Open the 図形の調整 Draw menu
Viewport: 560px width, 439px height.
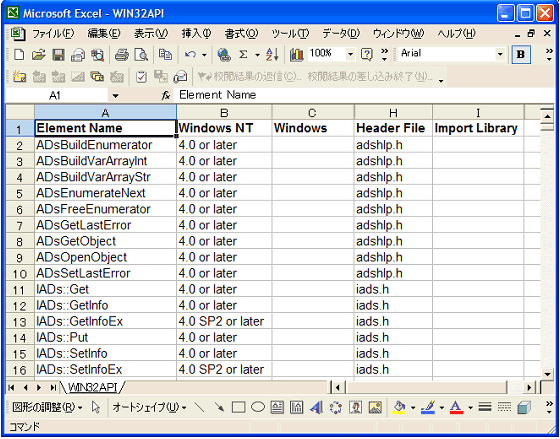pyautogui.click(x=47, y=407)
